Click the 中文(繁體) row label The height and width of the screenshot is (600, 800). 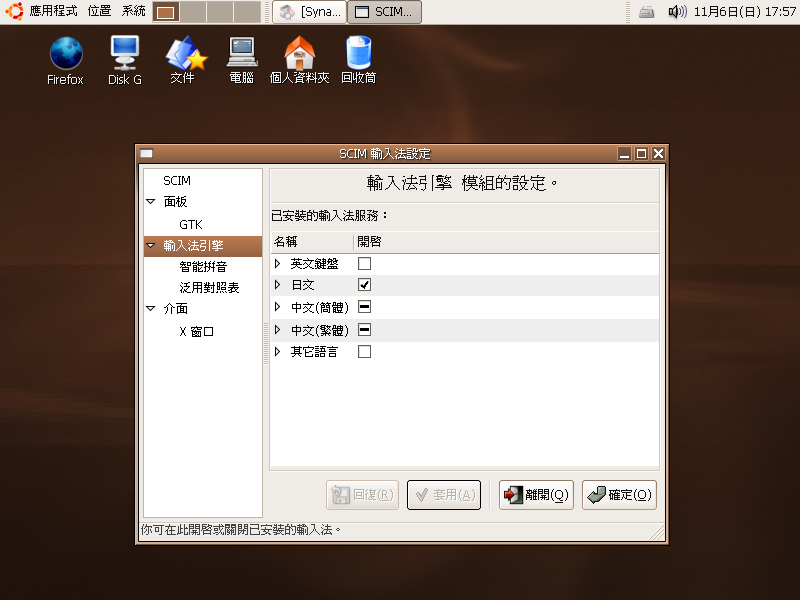[x=320, y=330]
